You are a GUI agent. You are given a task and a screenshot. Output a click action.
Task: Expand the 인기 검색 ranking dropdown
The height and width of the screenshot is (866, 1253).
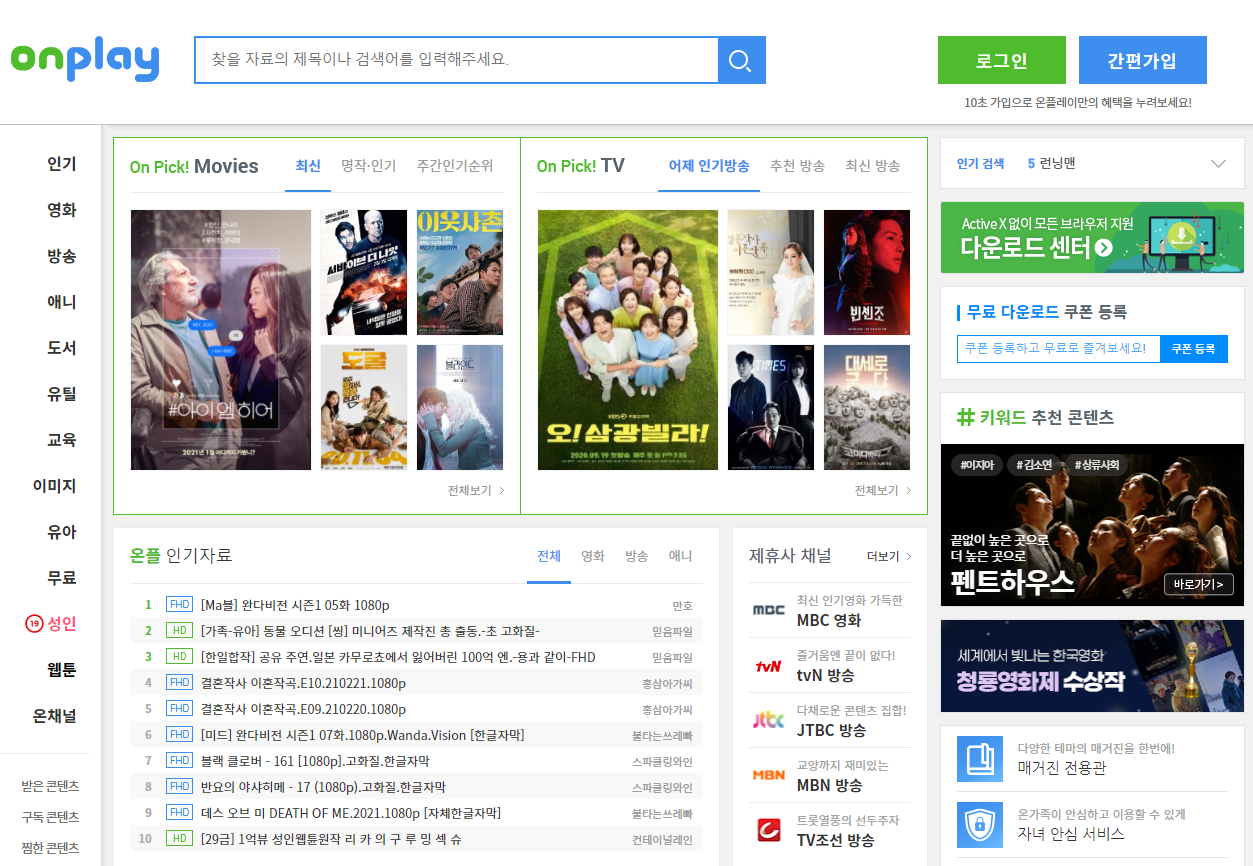point(1218,164)
